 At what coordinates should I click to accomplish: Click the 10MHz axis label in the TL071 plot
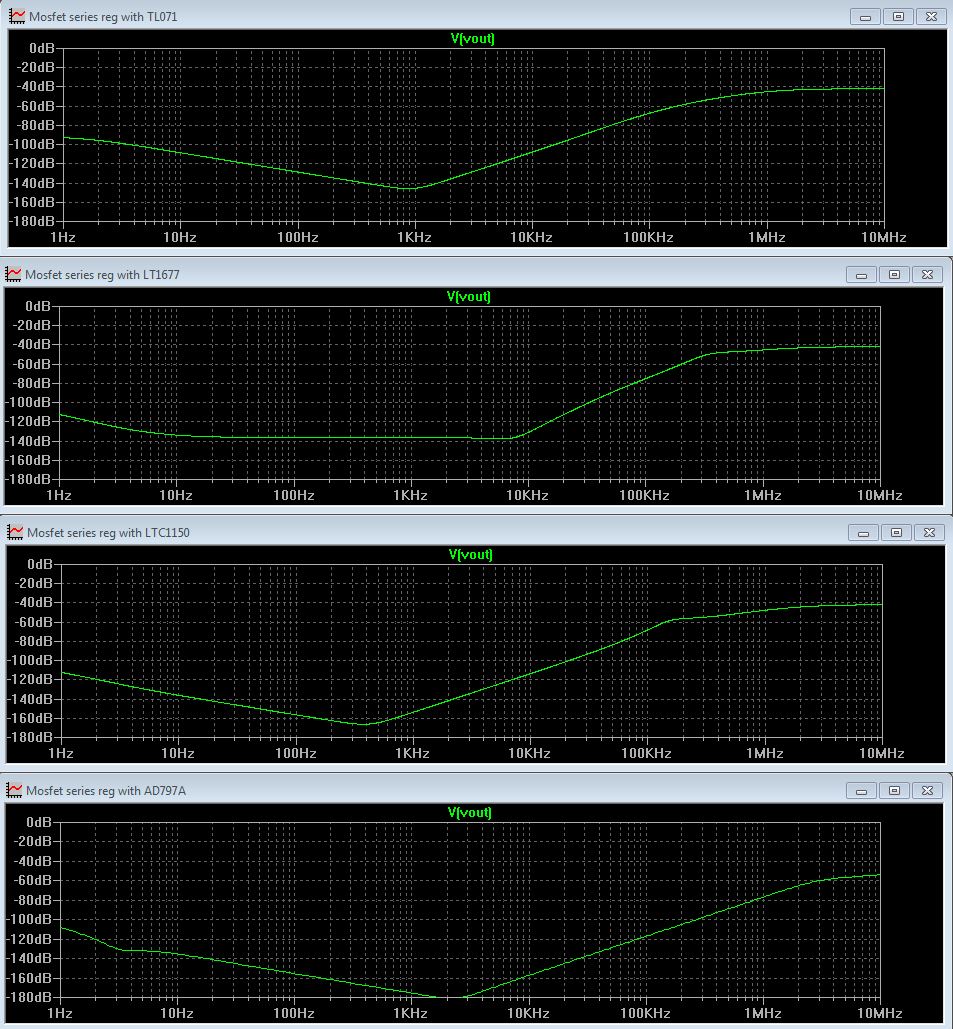point(883,238)
